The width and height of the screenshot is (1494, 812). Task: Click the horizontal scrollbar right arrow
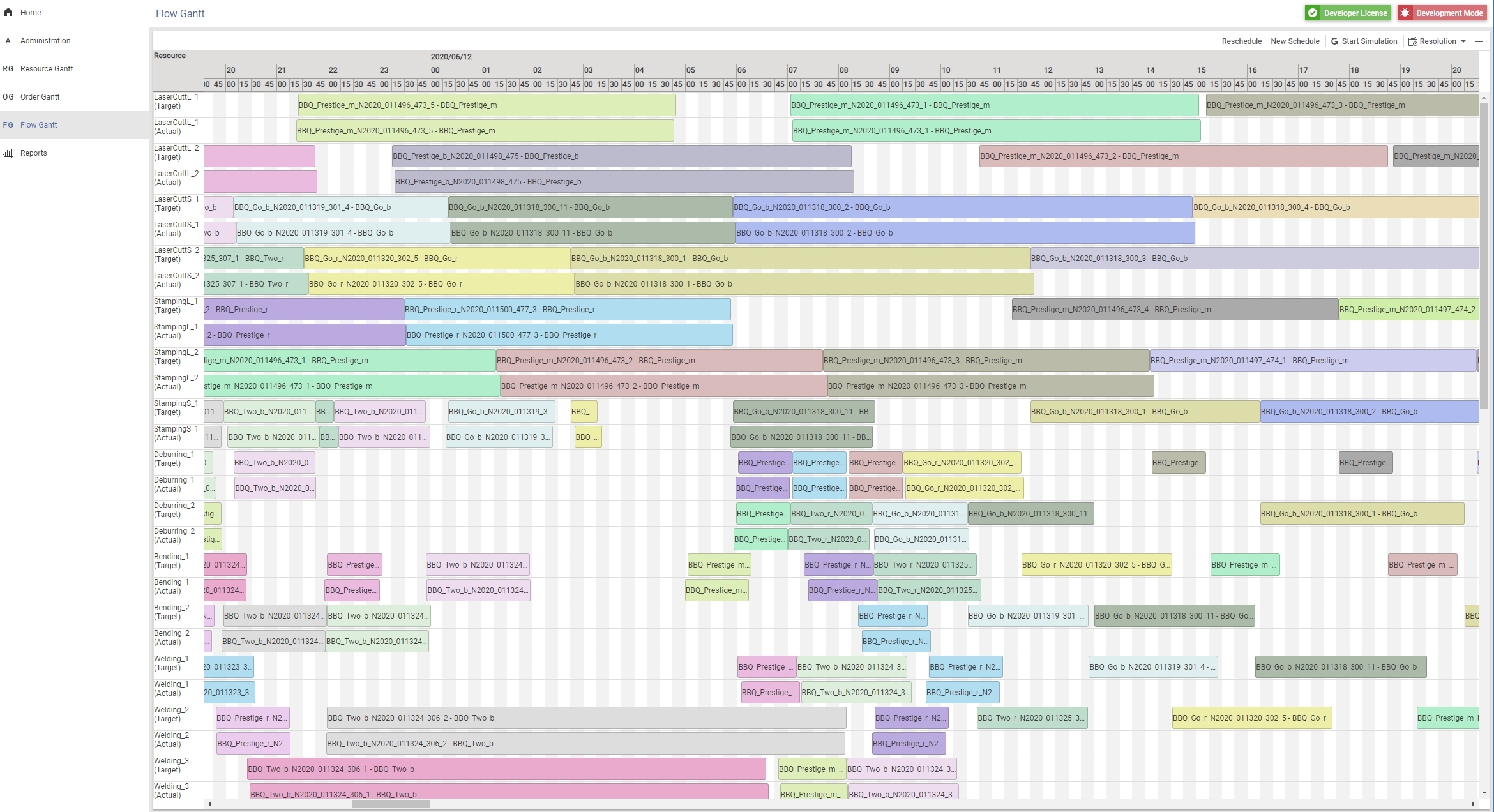point(1473,804)
